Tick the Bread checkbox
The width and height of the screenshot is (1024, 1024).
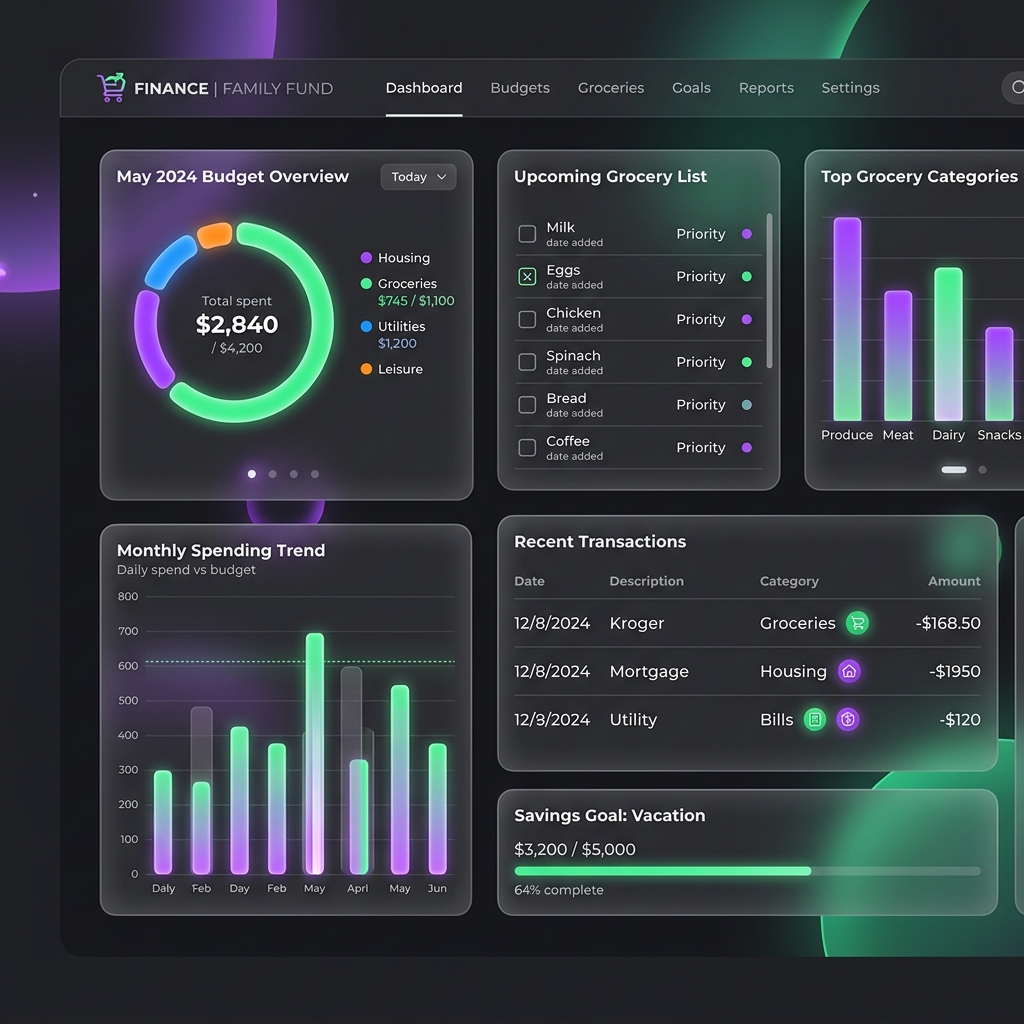coord(527,405)
